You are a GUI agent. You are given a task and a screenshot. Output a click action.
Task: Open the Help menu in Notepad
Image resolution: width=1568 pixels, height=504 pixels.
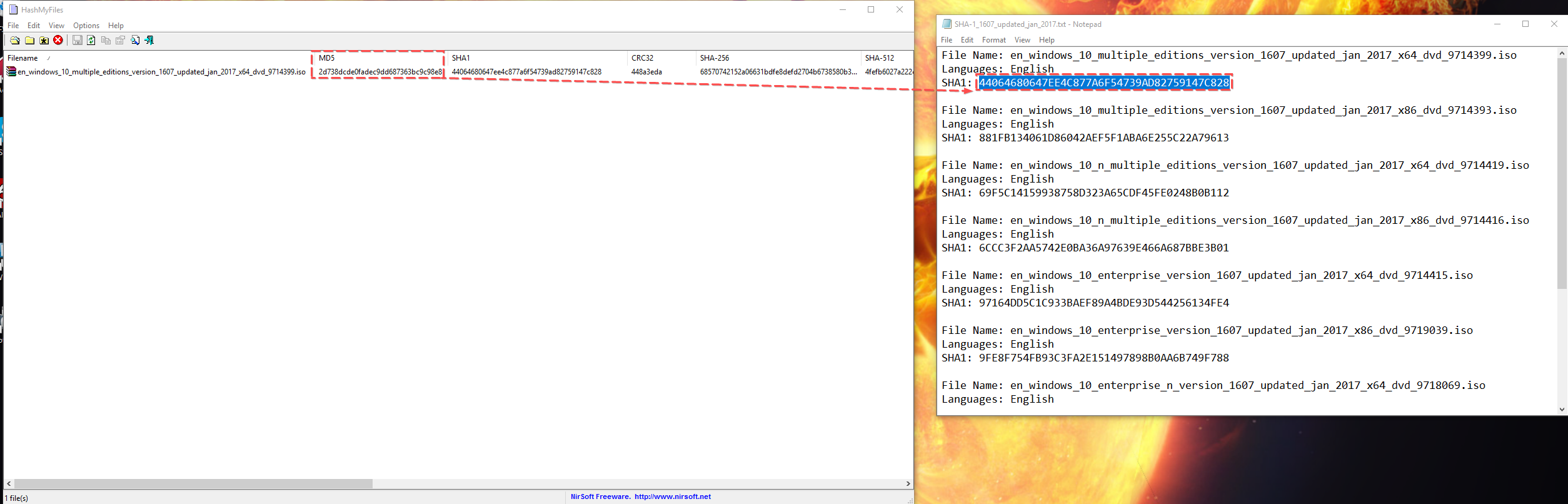click(1047, 40)
